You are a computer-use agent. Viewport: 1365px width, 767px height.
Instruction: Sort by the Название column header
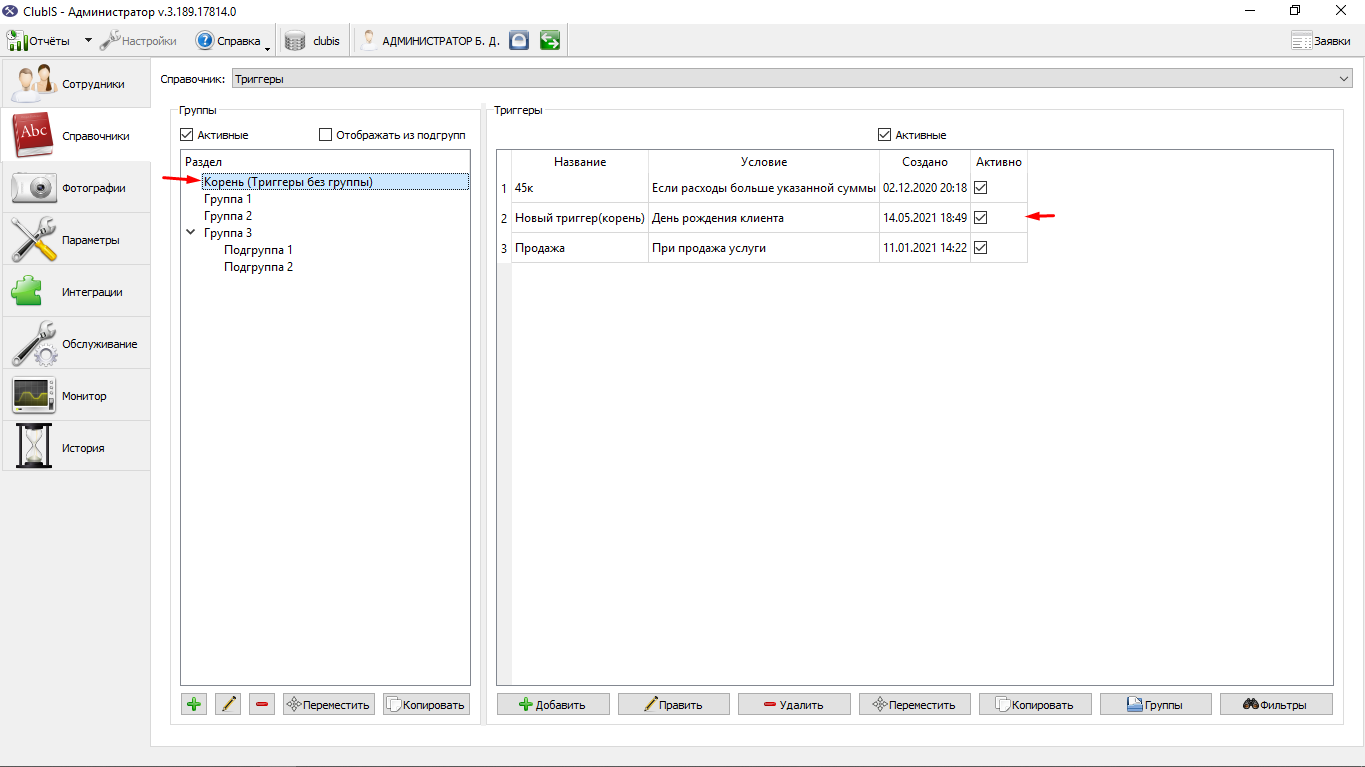[x=580, y=162]
